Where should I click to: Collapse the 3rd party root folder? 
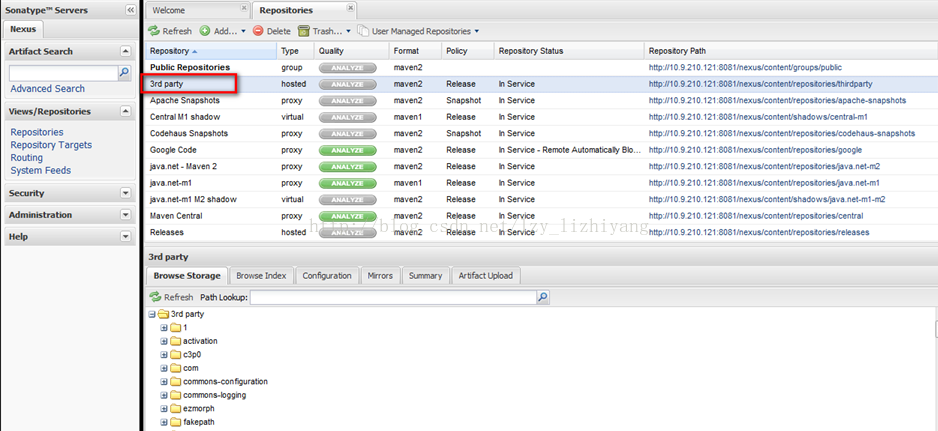coord(152,314)
